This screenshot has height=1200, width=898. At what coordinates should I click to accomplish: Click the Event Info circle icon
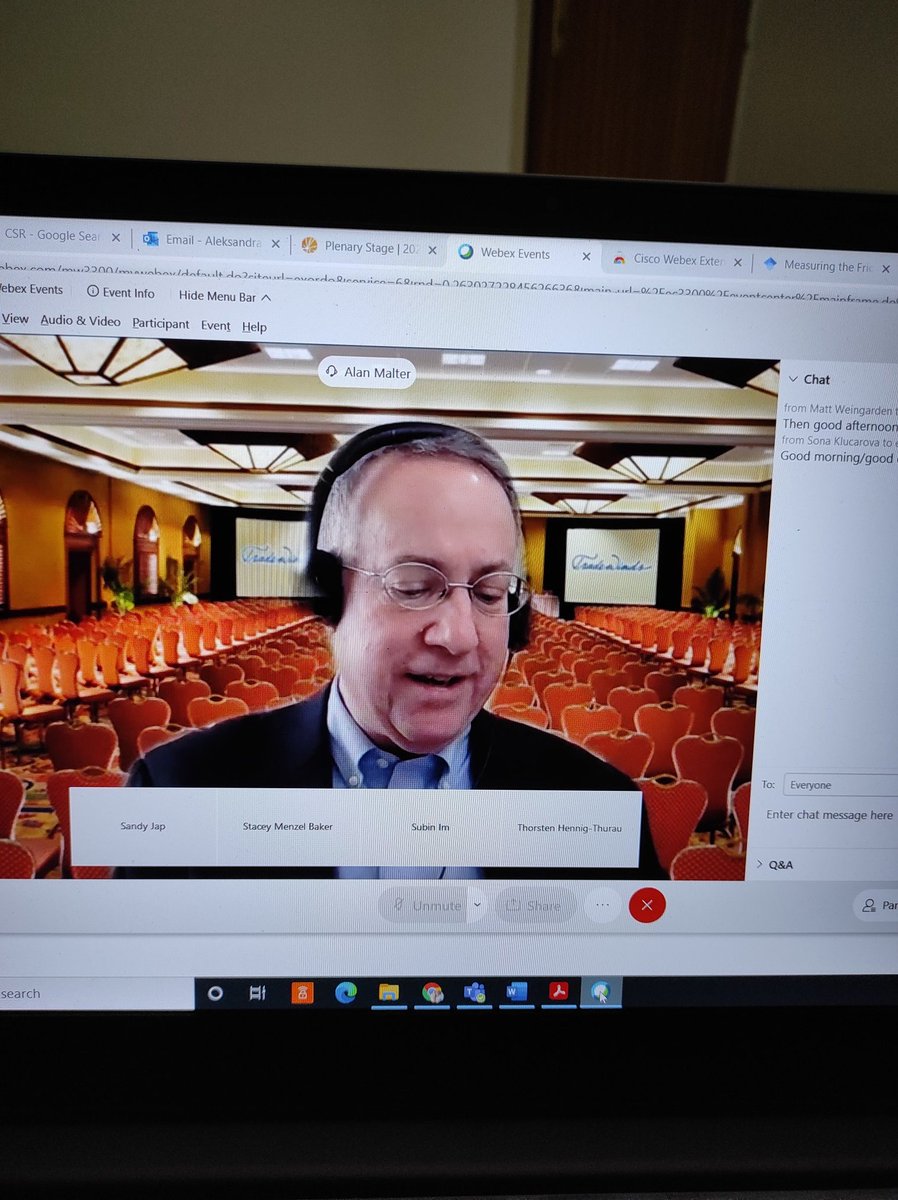(92, 291)
